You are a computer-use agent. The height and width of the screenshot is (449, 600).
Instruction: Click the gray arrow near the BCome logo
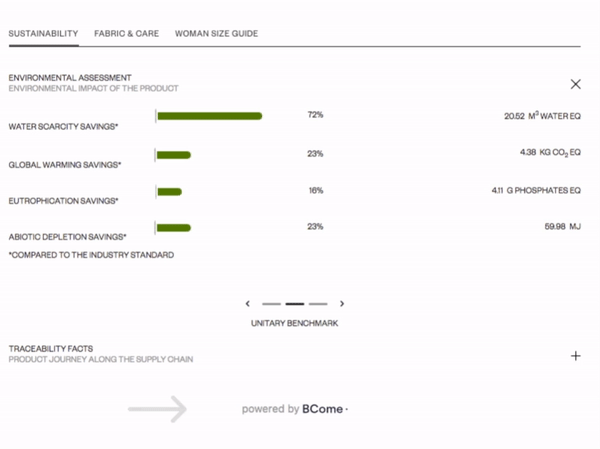point(157,409)
